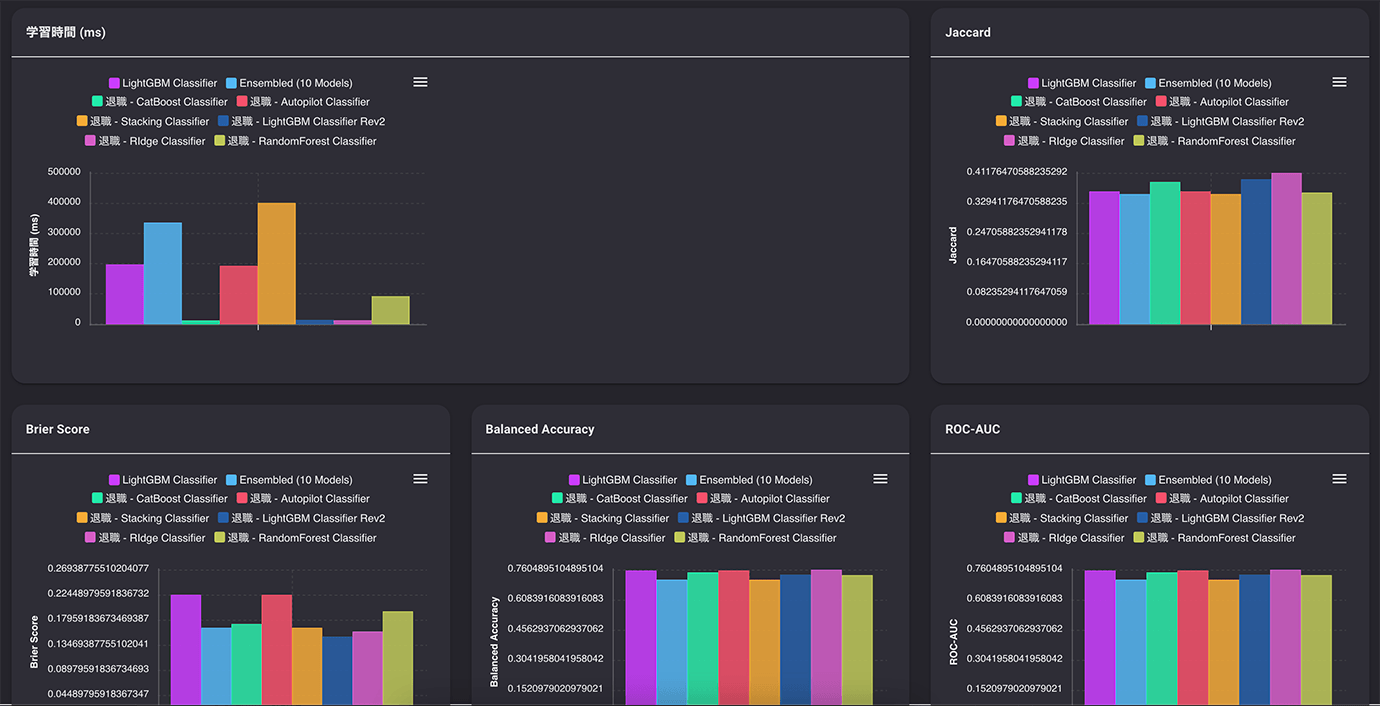Click the dark blue Rev2 bar in Brier Score chart
The width and height of the screenshot is (1380, 706).
337,671
